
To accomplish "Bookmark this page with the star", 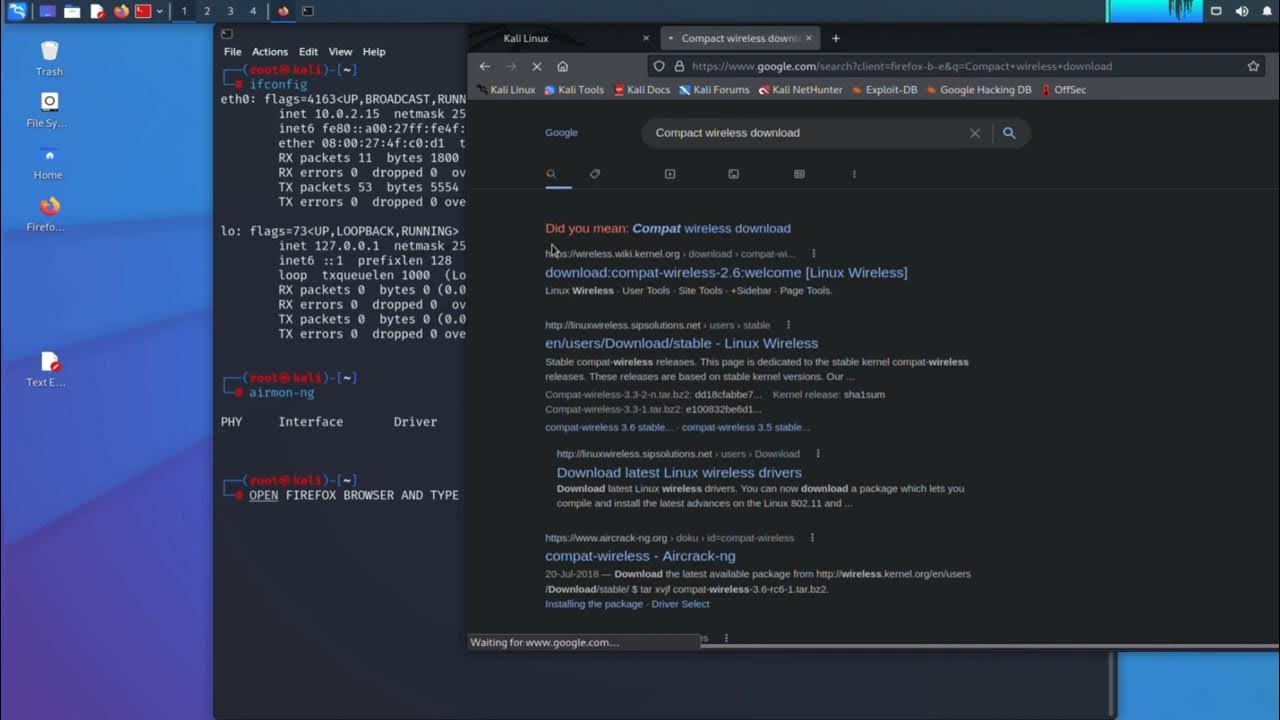I will click(1253, 66).
